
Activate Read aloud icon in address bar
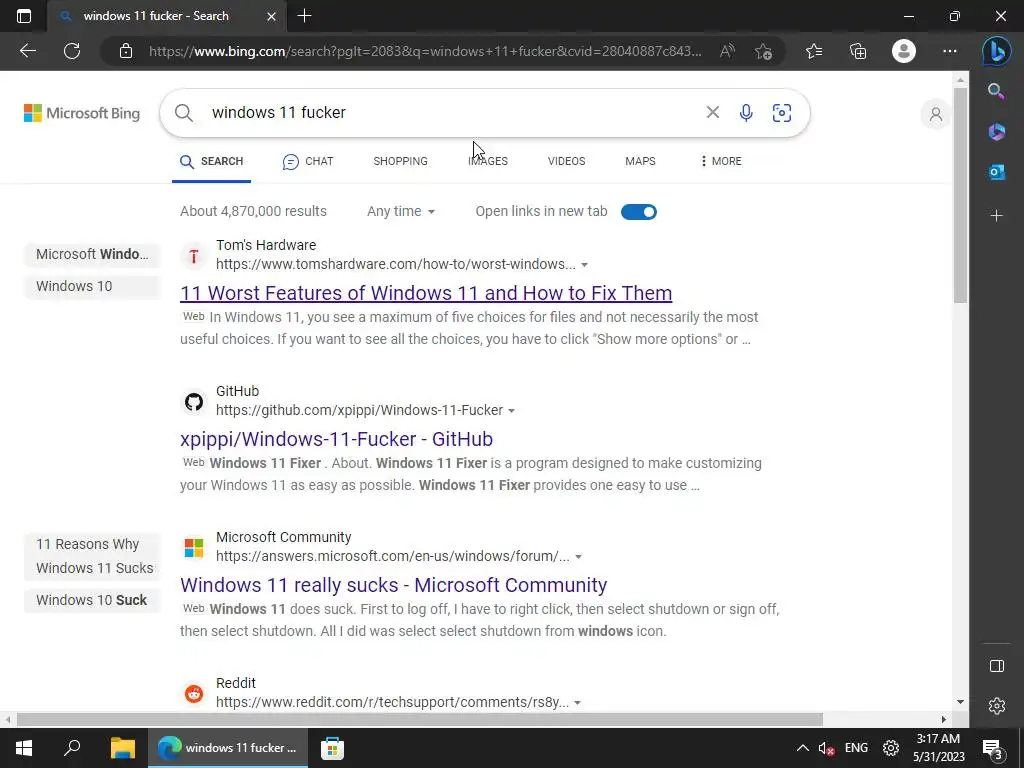727,51
